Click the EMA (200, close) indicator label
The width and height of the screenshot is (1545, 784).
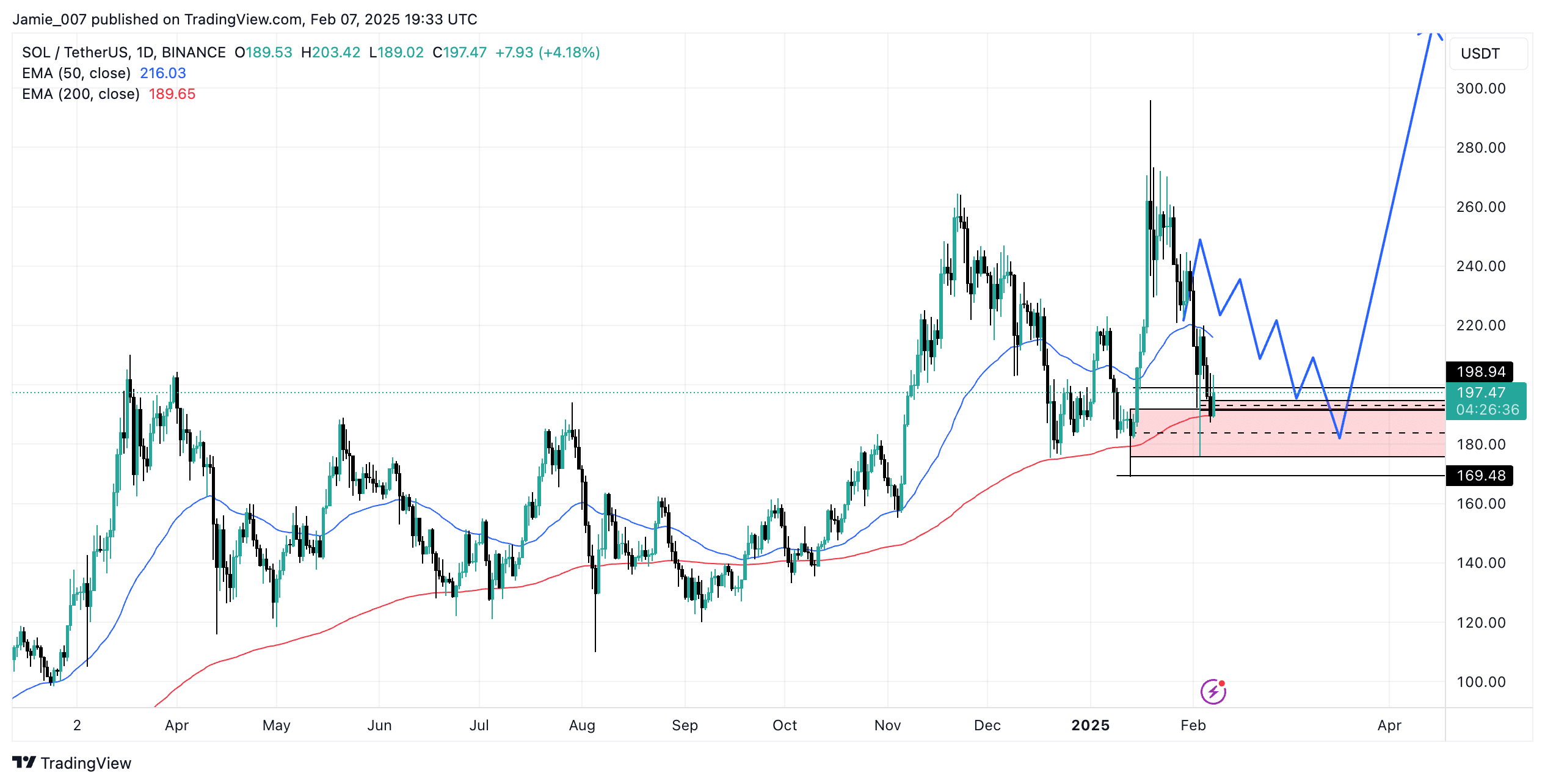(x=81, y=94)
